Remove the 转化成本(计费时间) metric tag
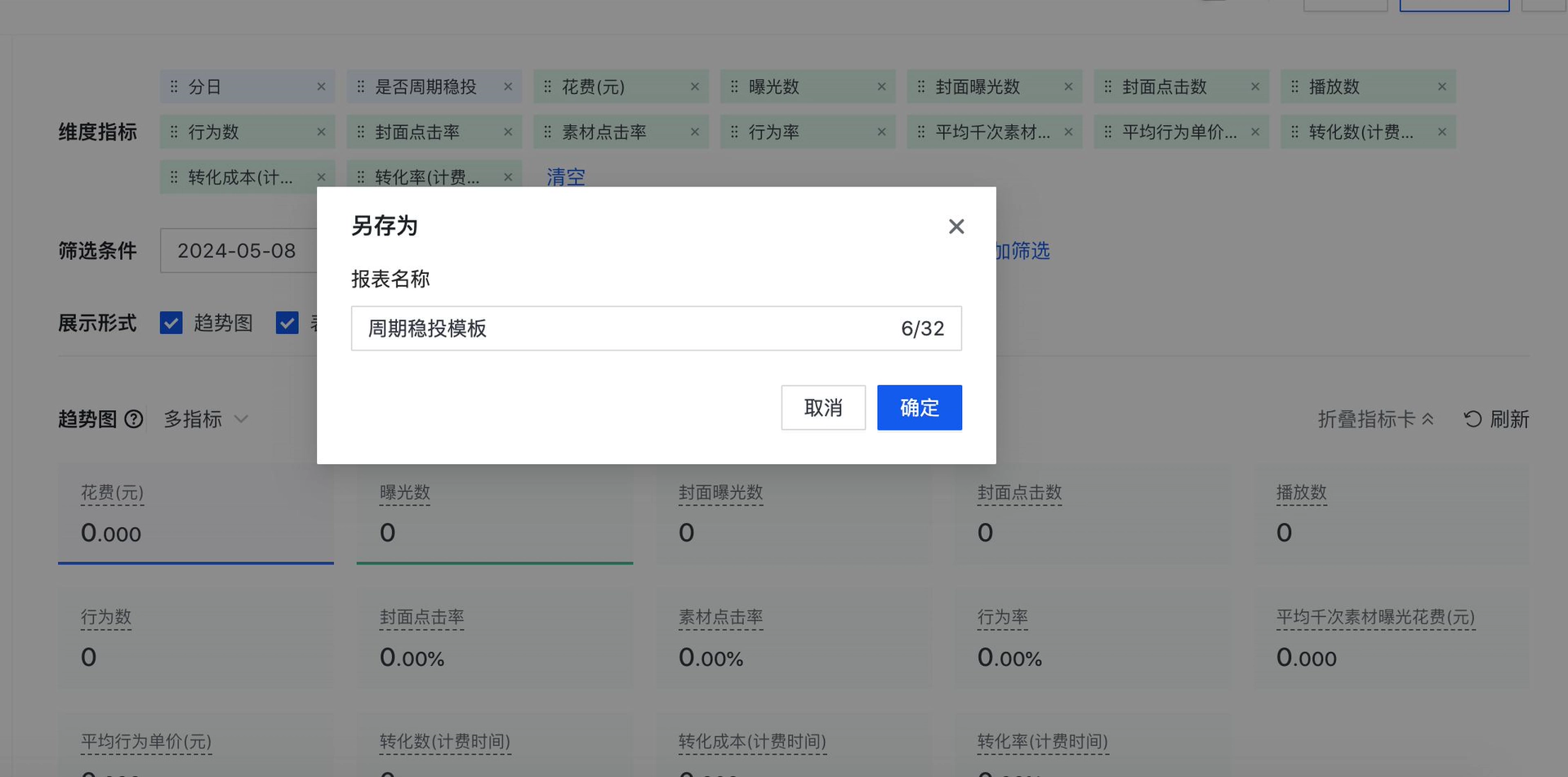 tap(322, 177)
